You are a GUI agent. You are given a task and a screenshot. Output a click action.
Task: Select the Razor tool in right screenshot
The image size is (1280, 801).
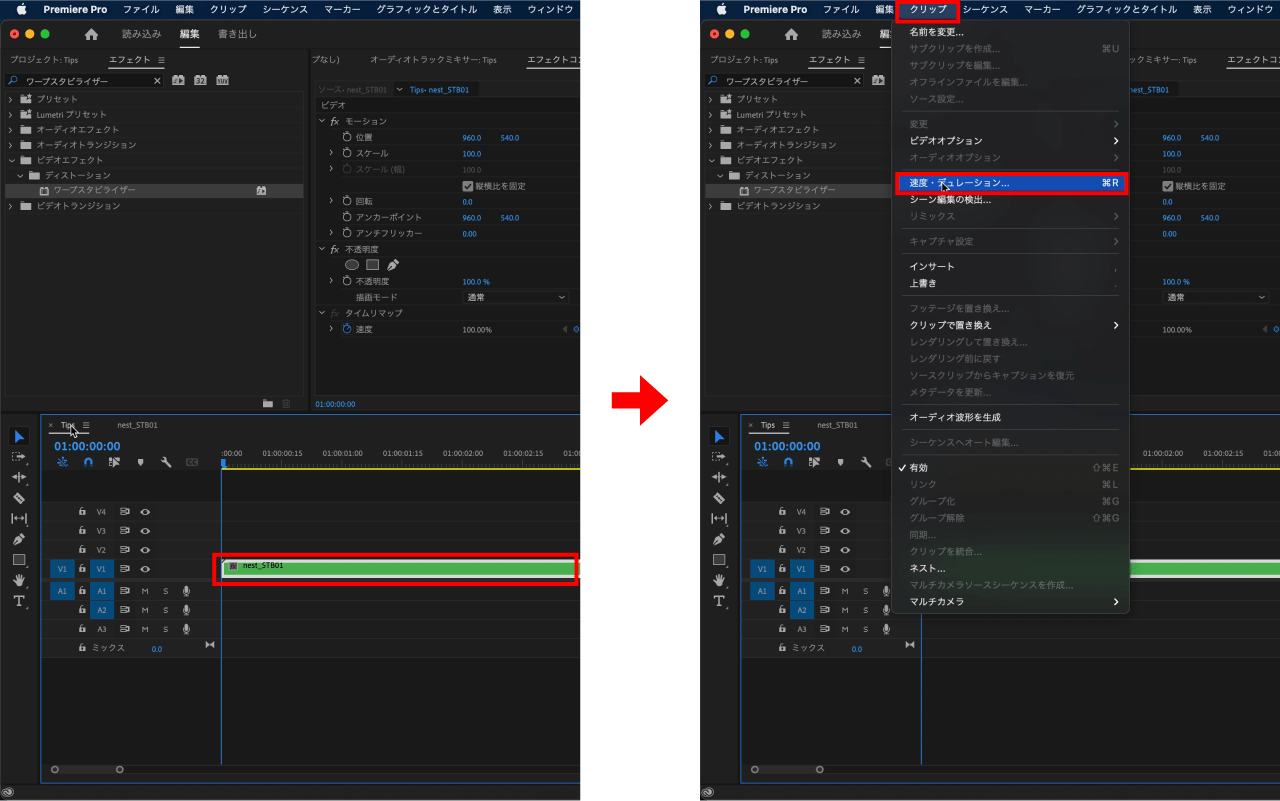tap(719, 498)
